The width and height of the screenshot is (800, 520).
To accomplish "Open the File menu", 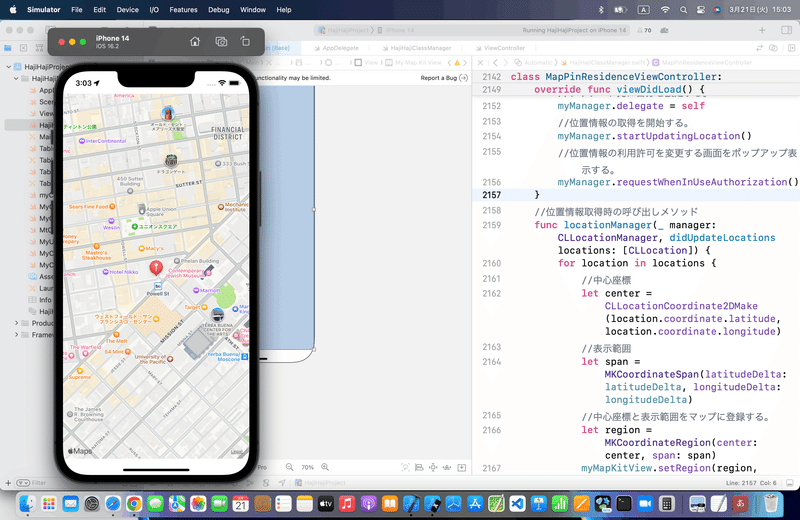I will [x=77, y=10].
